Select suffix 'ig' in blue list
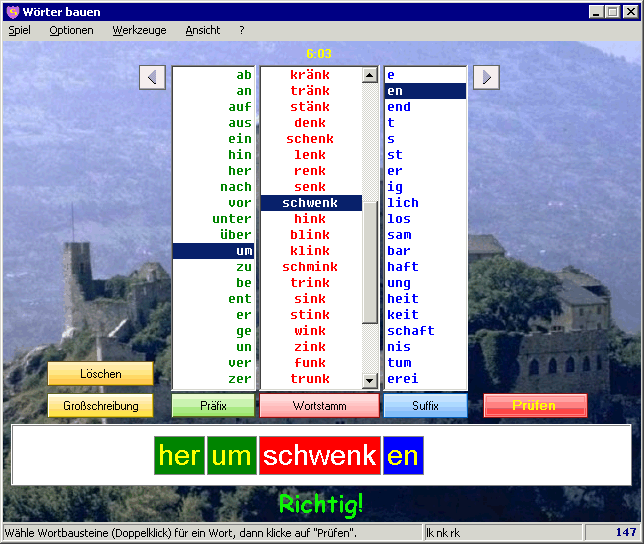The height and width of the screenshot is (544, 644). (426, 187)
